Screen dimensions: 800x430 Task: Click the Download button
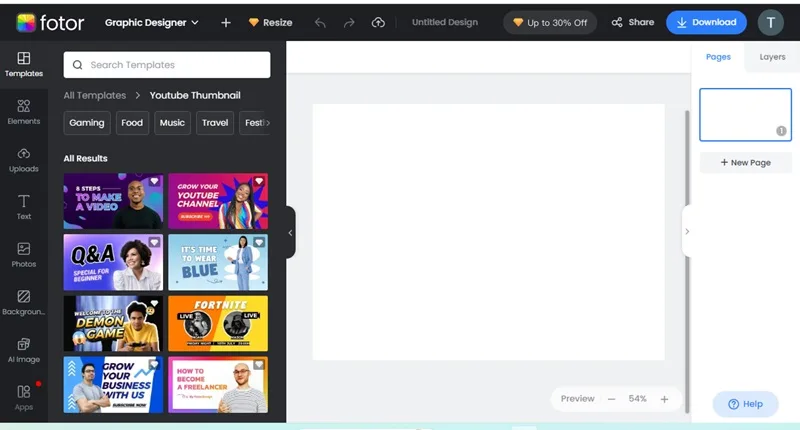click(x=706, y=22)
